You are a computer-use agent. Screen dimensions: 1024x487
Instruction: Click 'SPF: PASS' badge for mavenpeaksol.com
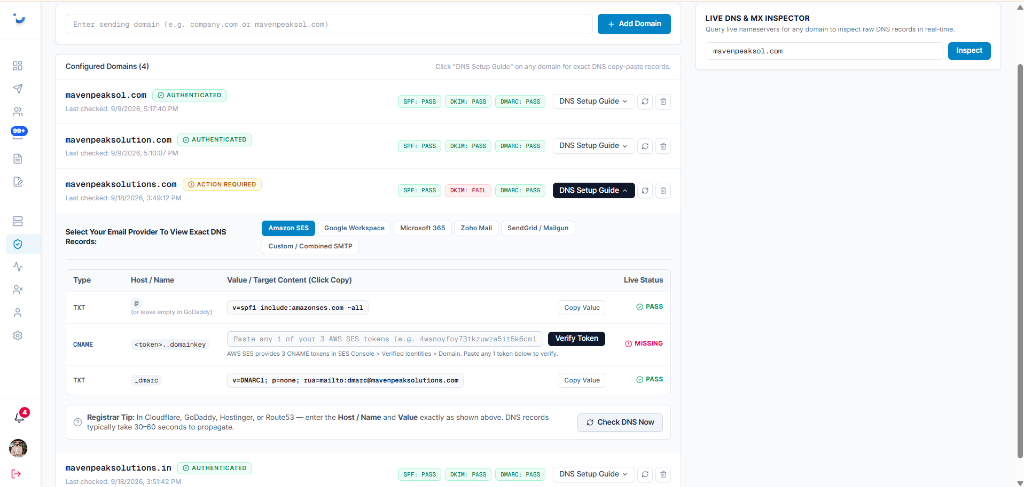pyautogui.click(x=420, y=102)
